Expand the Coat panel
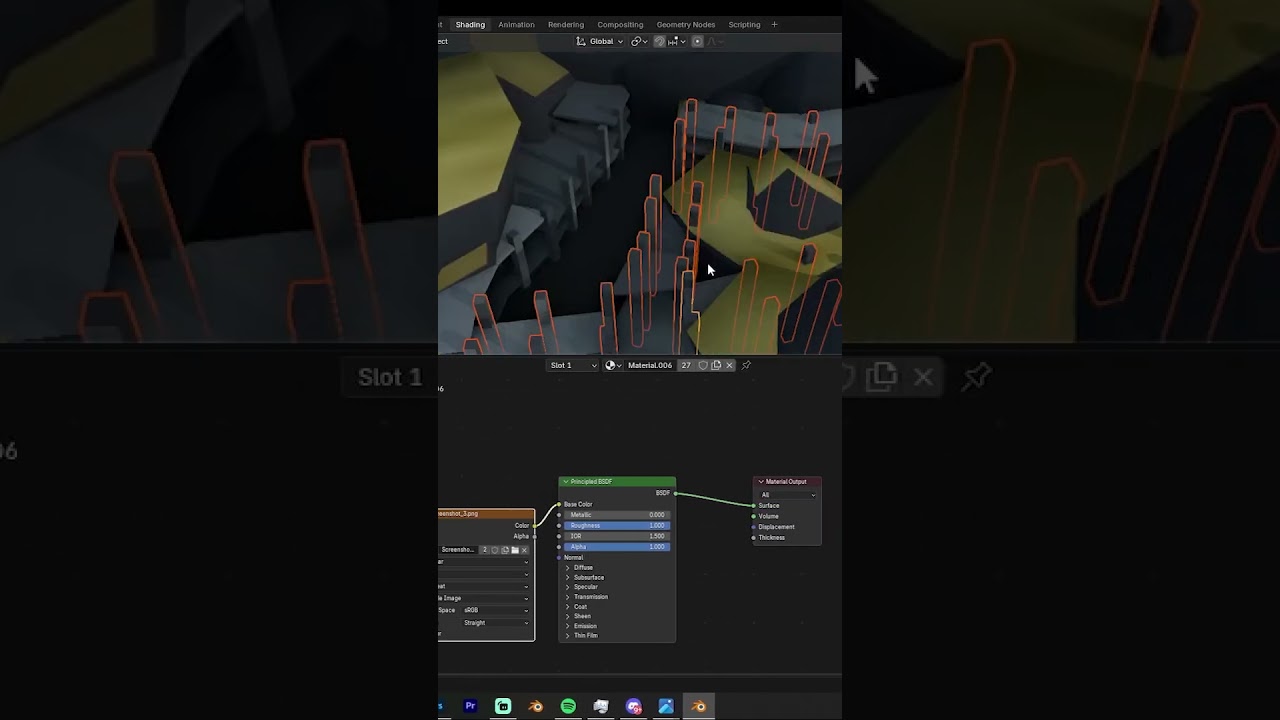Screen dimensions: 1280x720 [x=568, y=607]
